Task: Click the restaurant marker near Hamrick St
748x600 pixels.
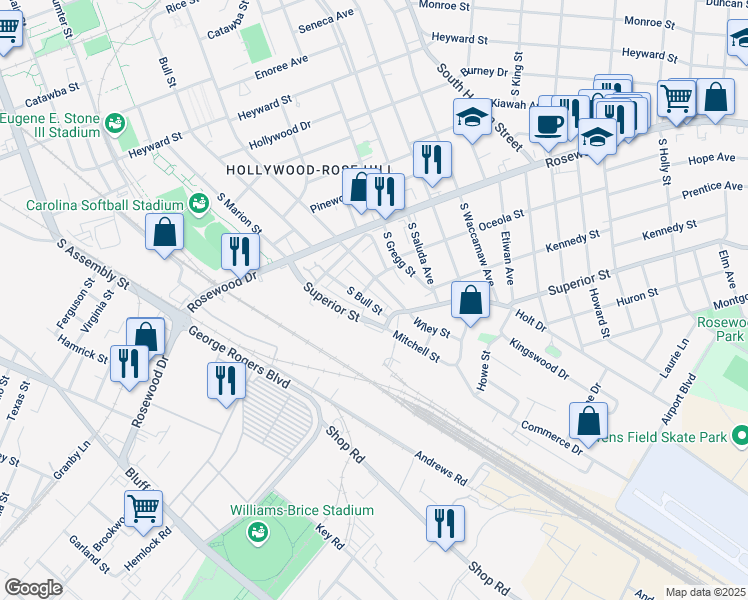Action: point(129,364)
